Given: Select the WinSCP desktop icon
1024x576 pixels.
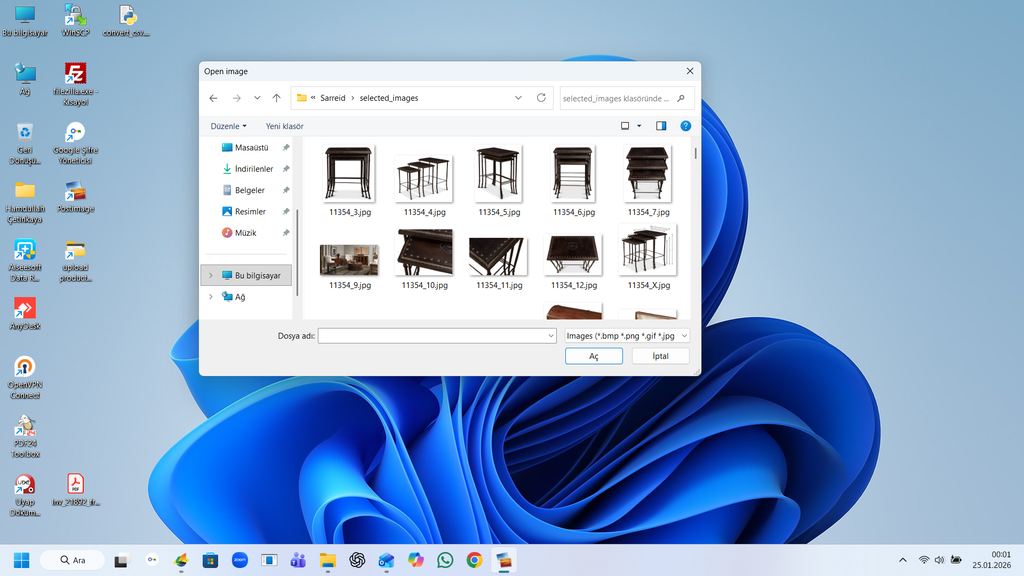Looking at the screenshot, I should point(75,20).
